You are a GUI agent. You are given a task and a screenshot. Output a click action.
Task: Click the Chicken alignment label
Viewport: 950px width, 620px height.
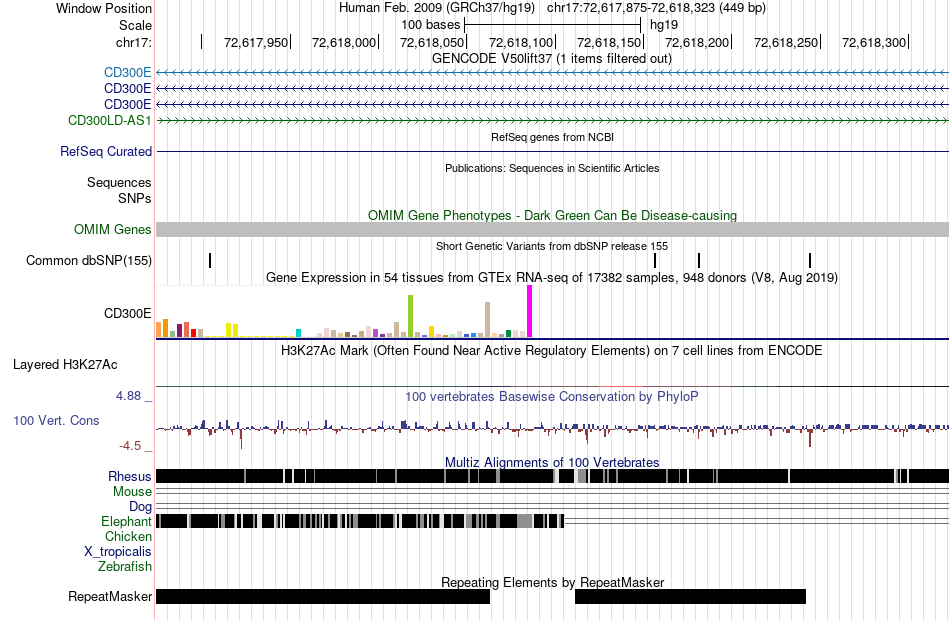pos(128,537)
